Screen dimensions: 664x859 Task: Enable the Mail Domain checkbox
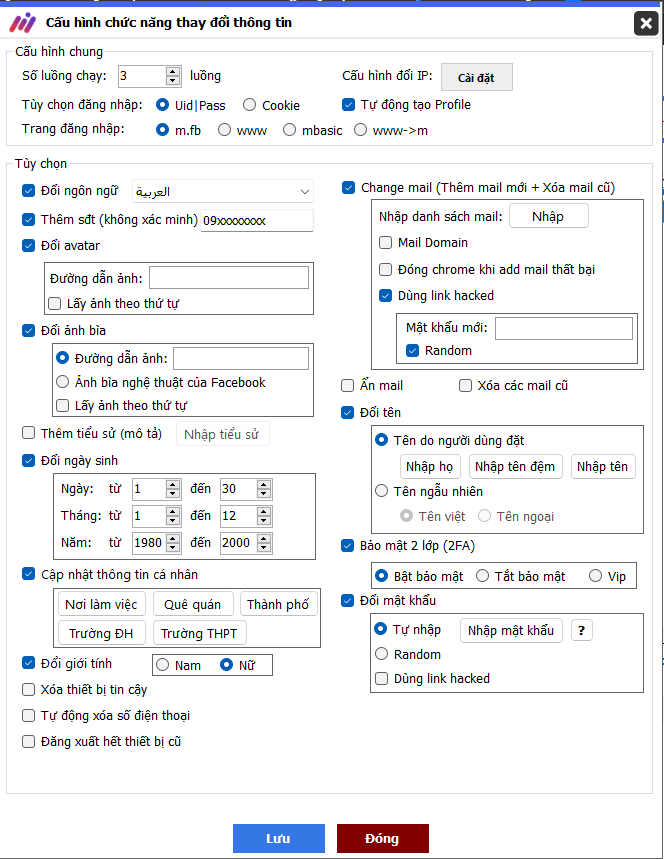[x=386, y=243]
